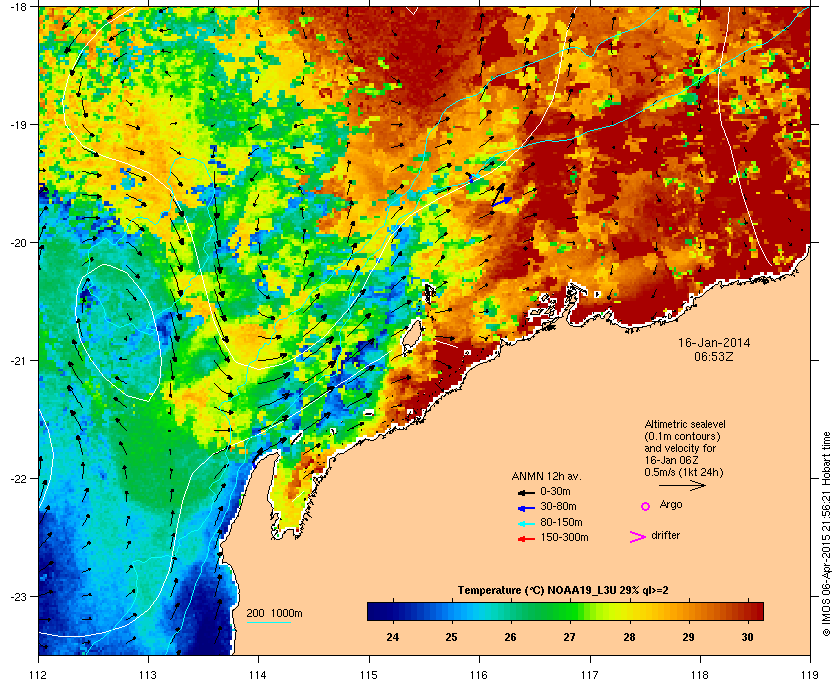
Task: Click the cyan 80-150m legend arrow
Action: click(x=526, y=523)
